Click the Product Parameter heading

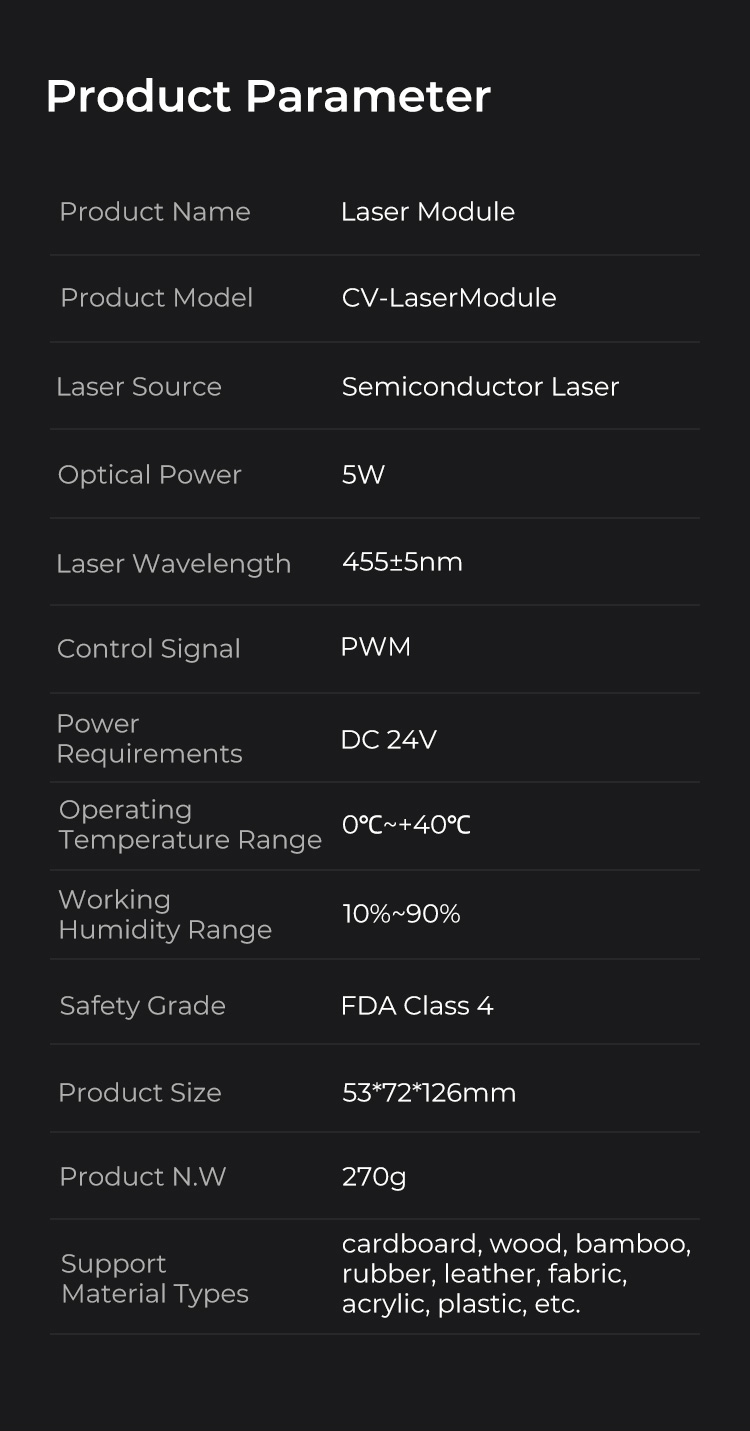point(268,97)
